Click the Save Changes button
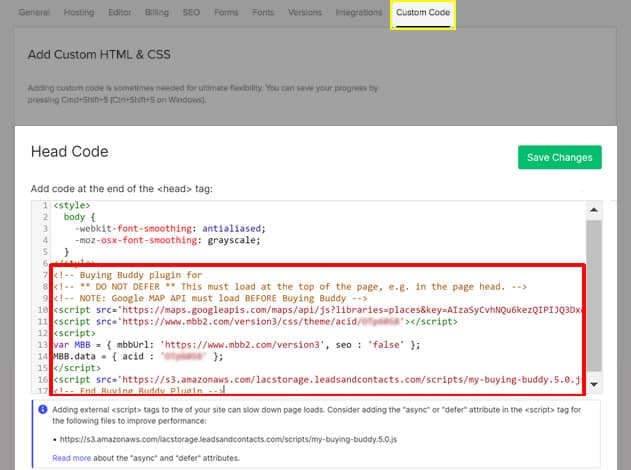Viewport: 631px width, 470px height. point(559,157)
